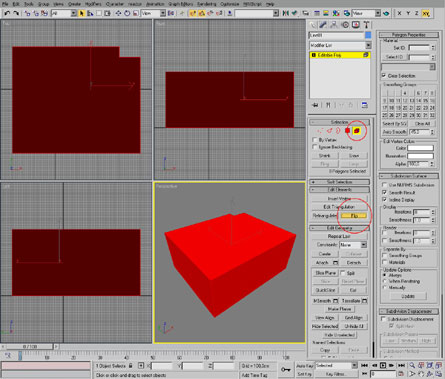This screenshot has width=445, height=379.
Task: Open the Motion command panel tab
Action: click(345, 25)
